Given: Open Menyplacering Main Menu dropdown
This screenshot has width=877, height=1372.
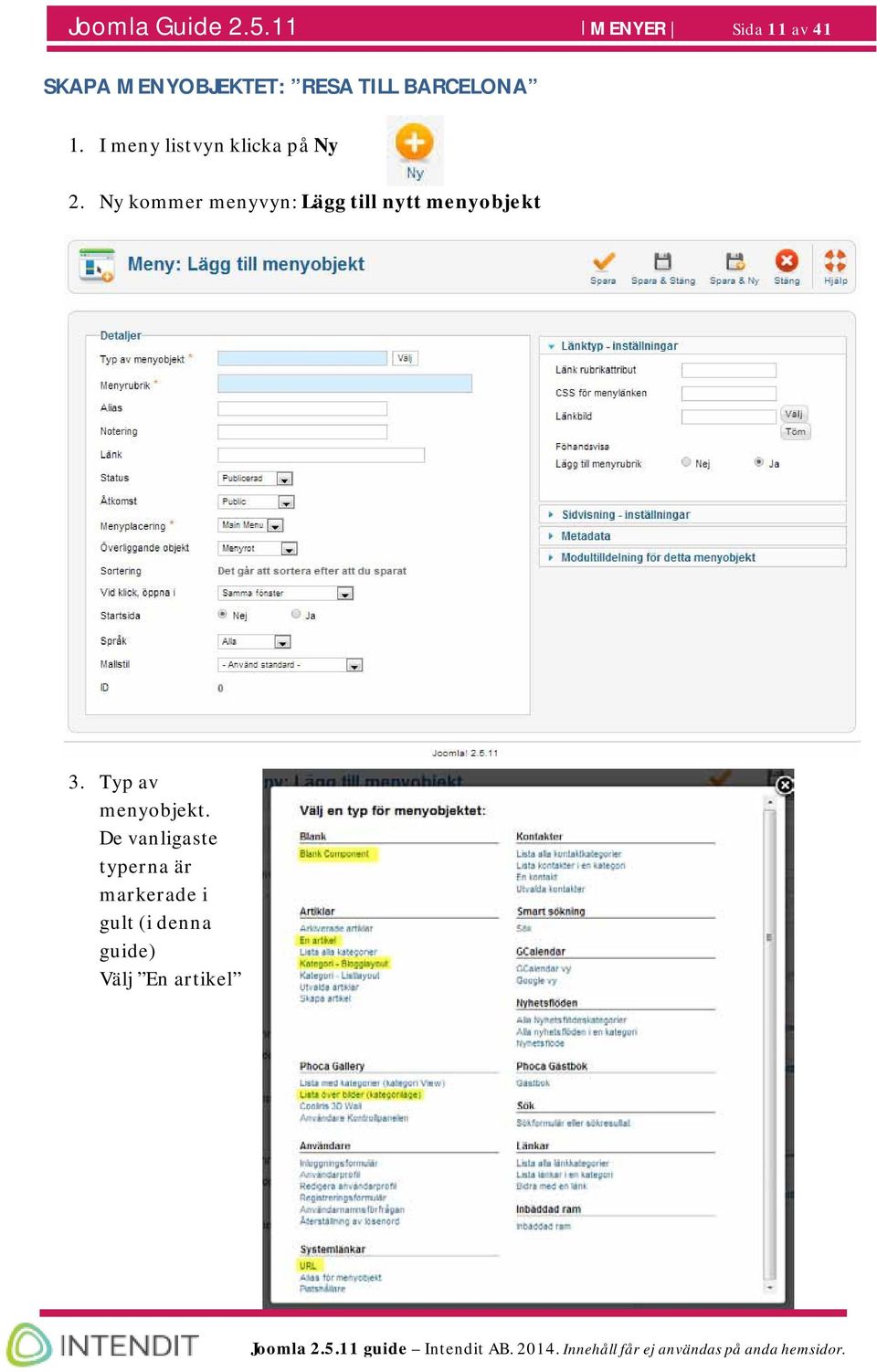Looking at the screenshot, I should coord(251,525).
